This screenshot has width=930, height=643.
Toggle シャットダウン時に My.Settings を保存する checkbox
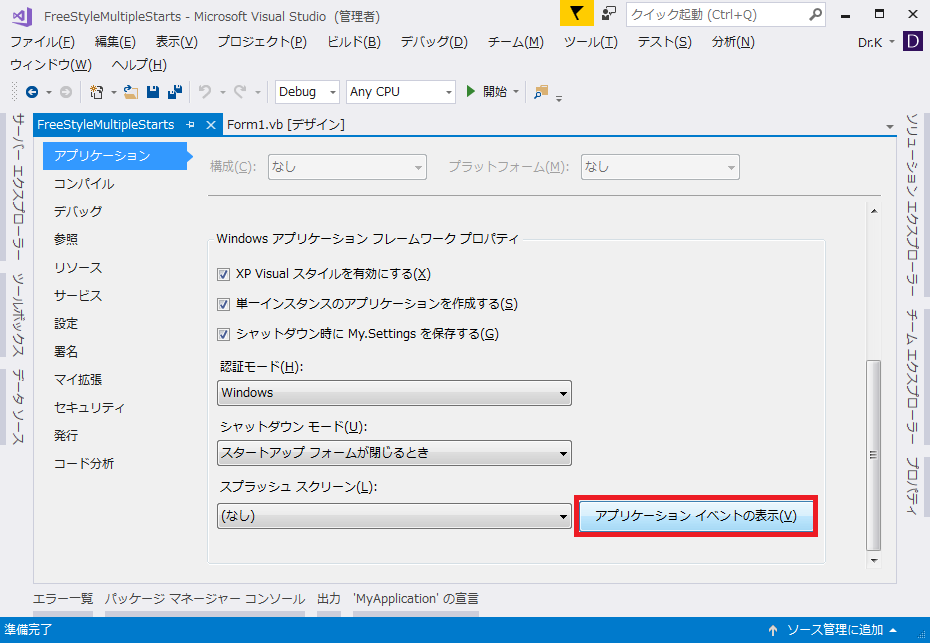tap(224, 334)
